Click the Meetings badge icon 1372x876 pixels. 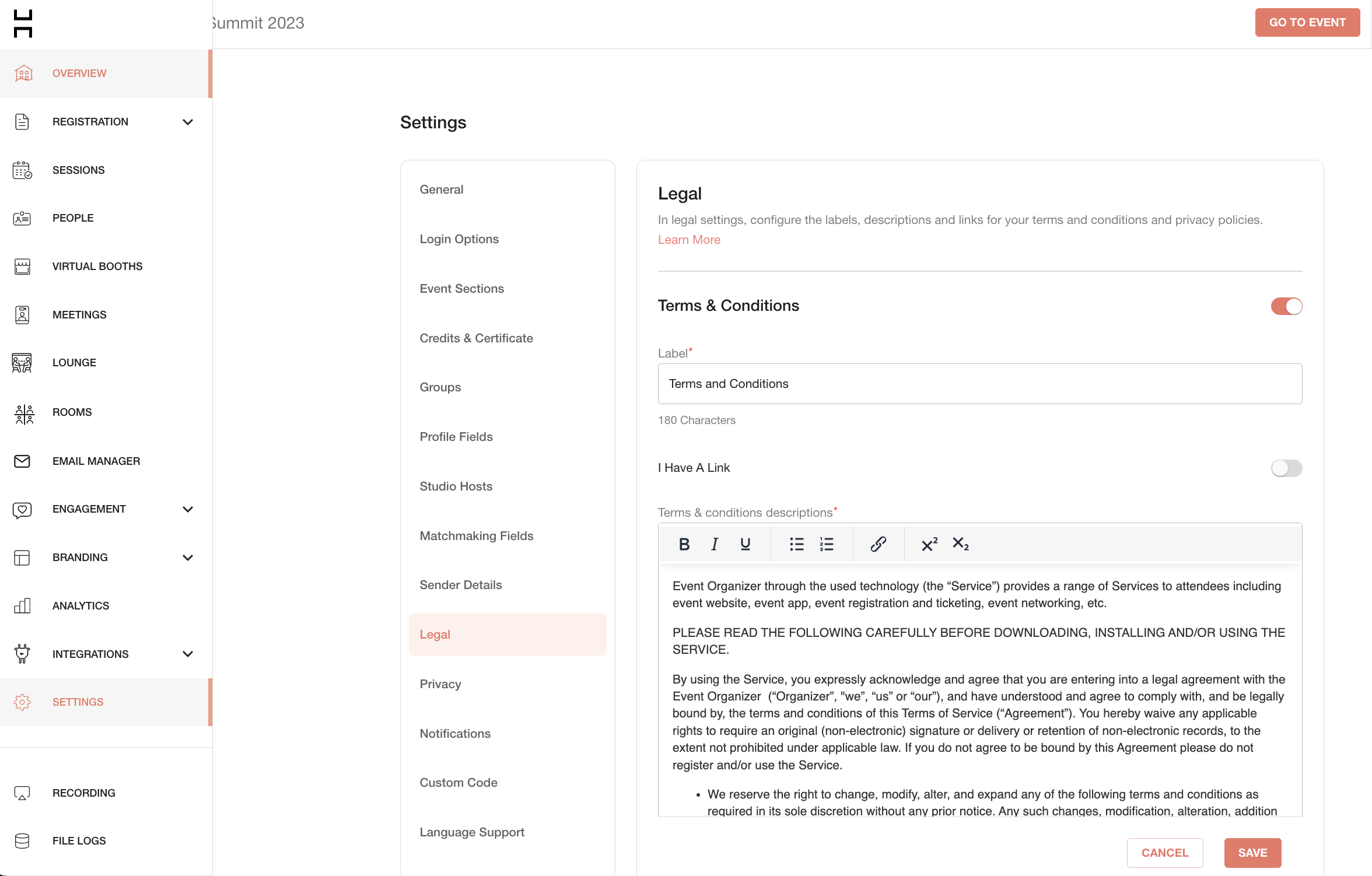tap(22, 315)
